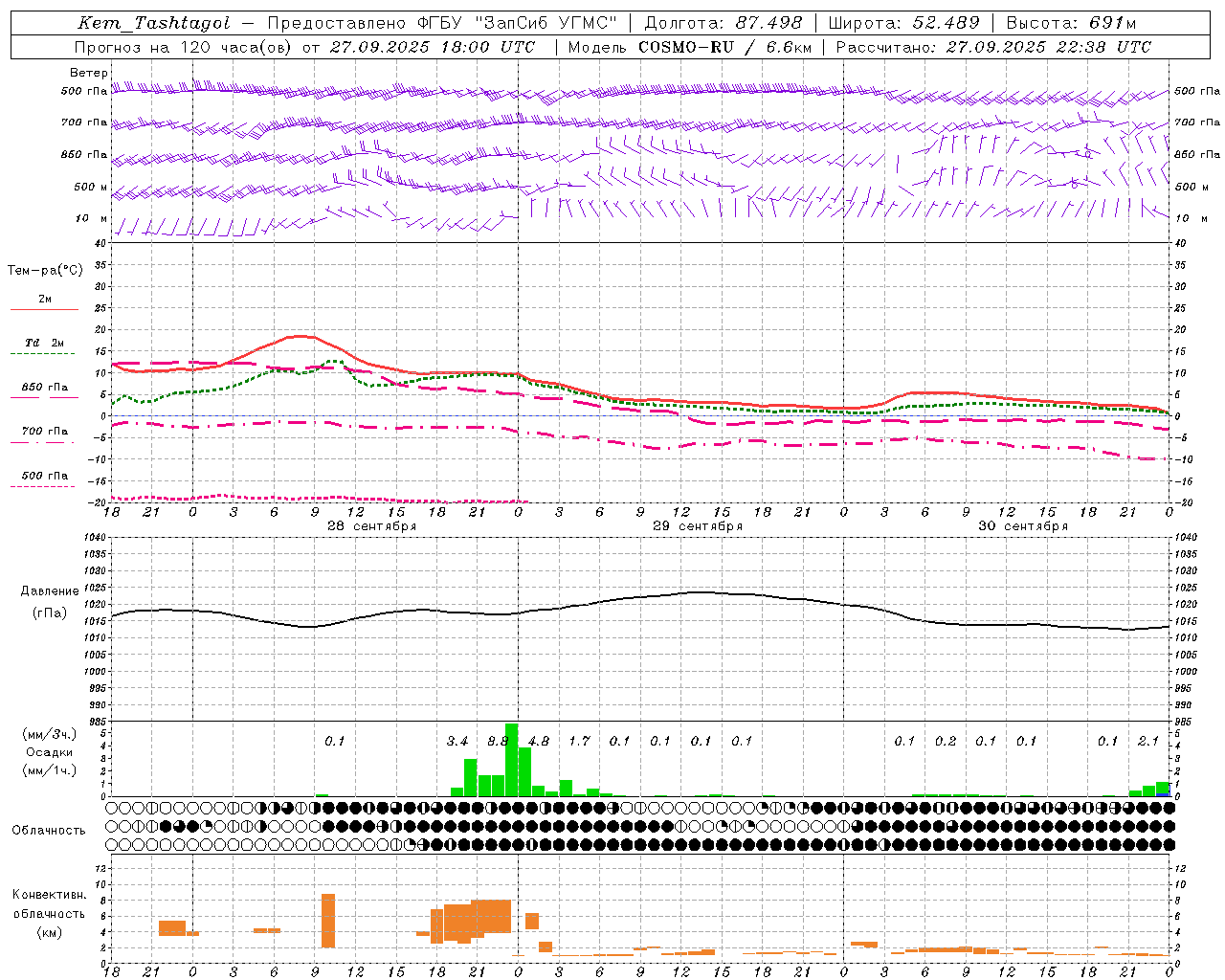Click the 4.8 precipitation value
1225x980 pixels.
[x=539, y=741]
